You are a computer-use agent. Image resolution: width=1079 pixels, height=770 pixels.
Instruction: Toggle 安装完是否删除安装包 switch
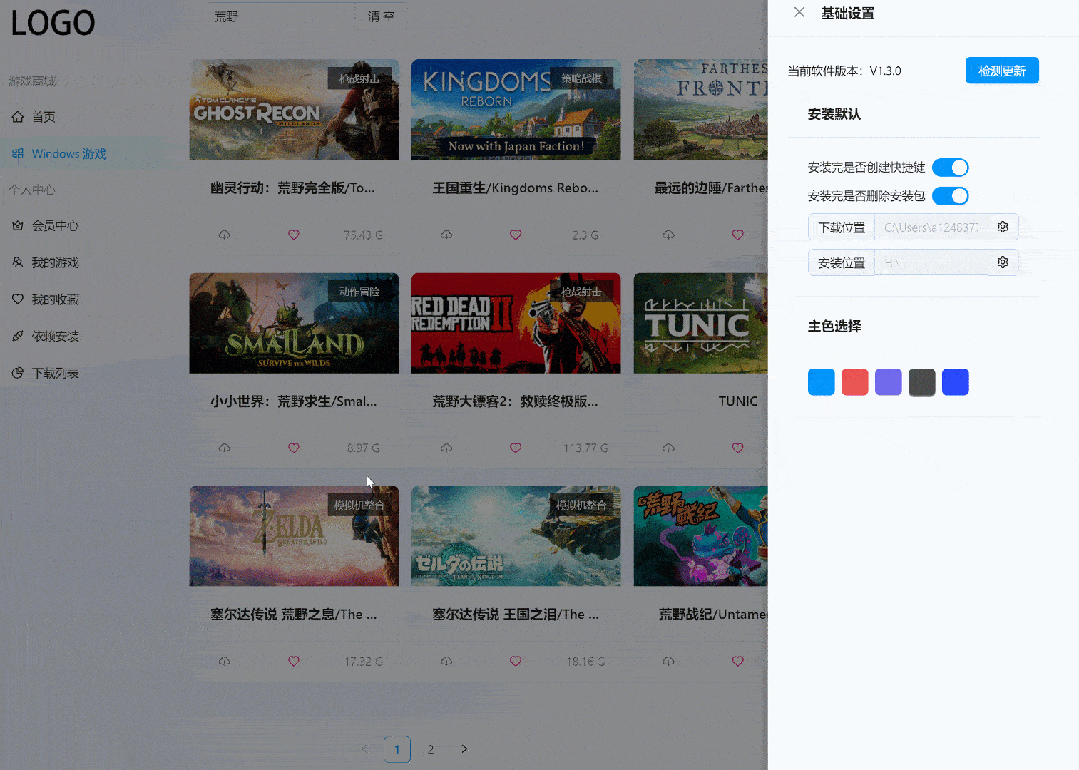(950, 196)
